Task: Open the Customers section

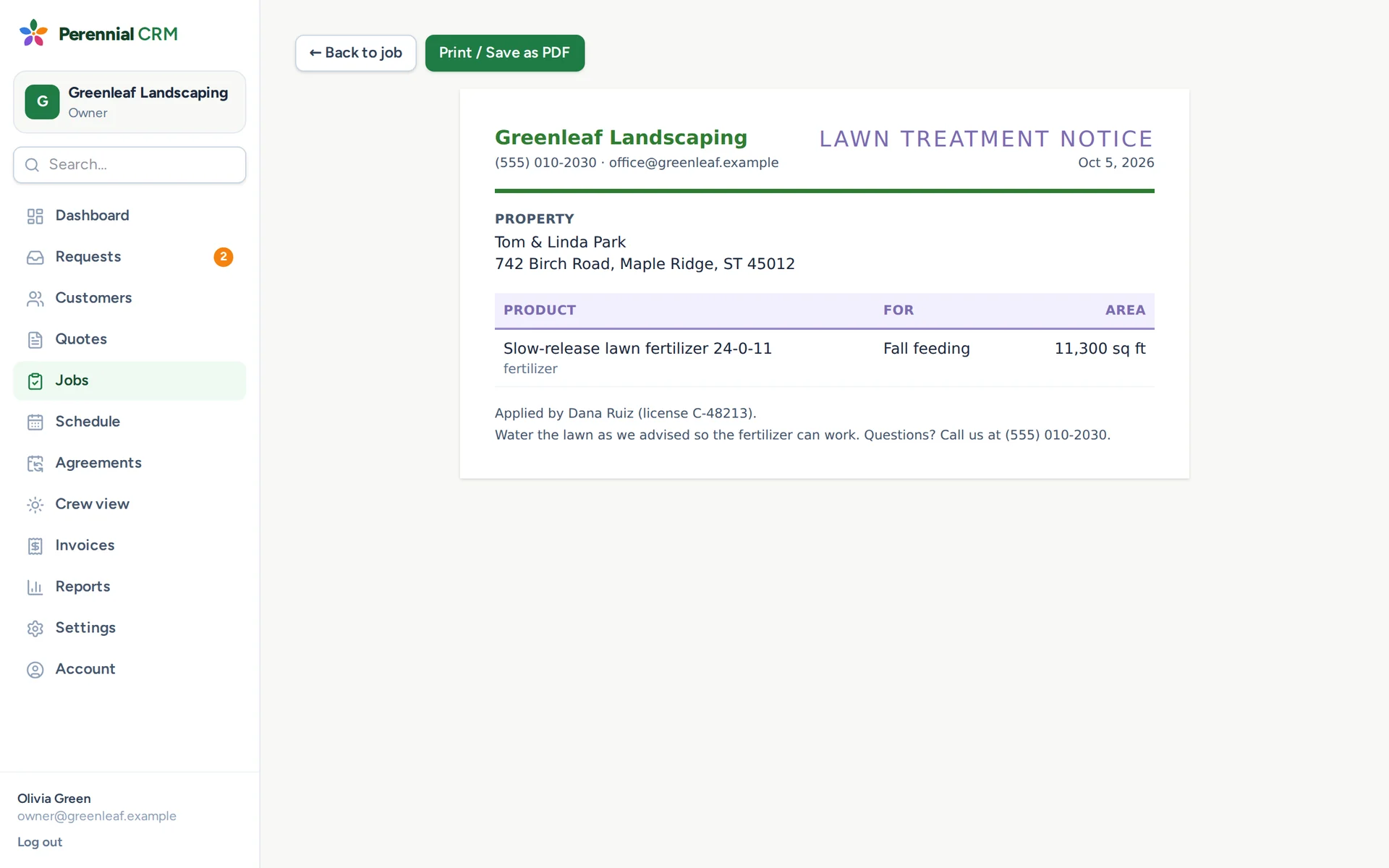Action: click(129, 298)
